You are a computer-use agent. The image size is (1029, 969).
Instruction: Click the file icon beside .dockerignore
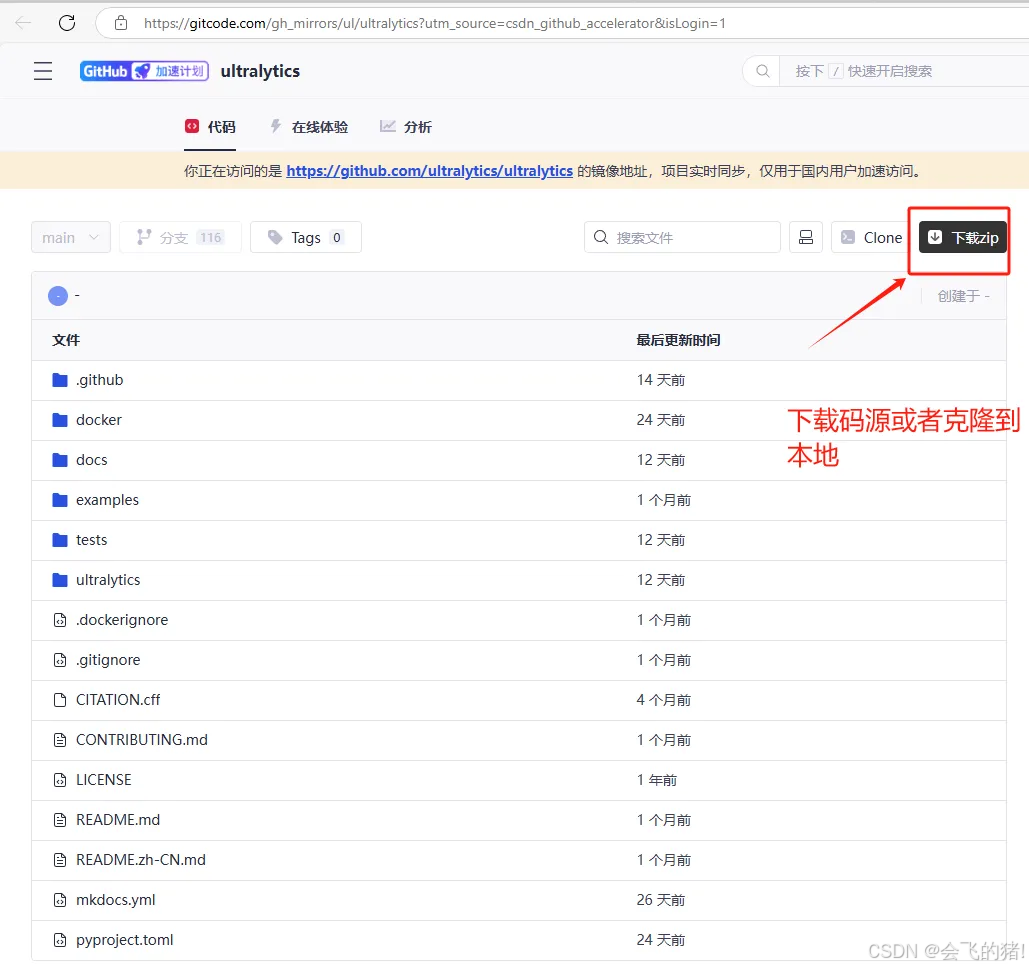coord(60,620)
